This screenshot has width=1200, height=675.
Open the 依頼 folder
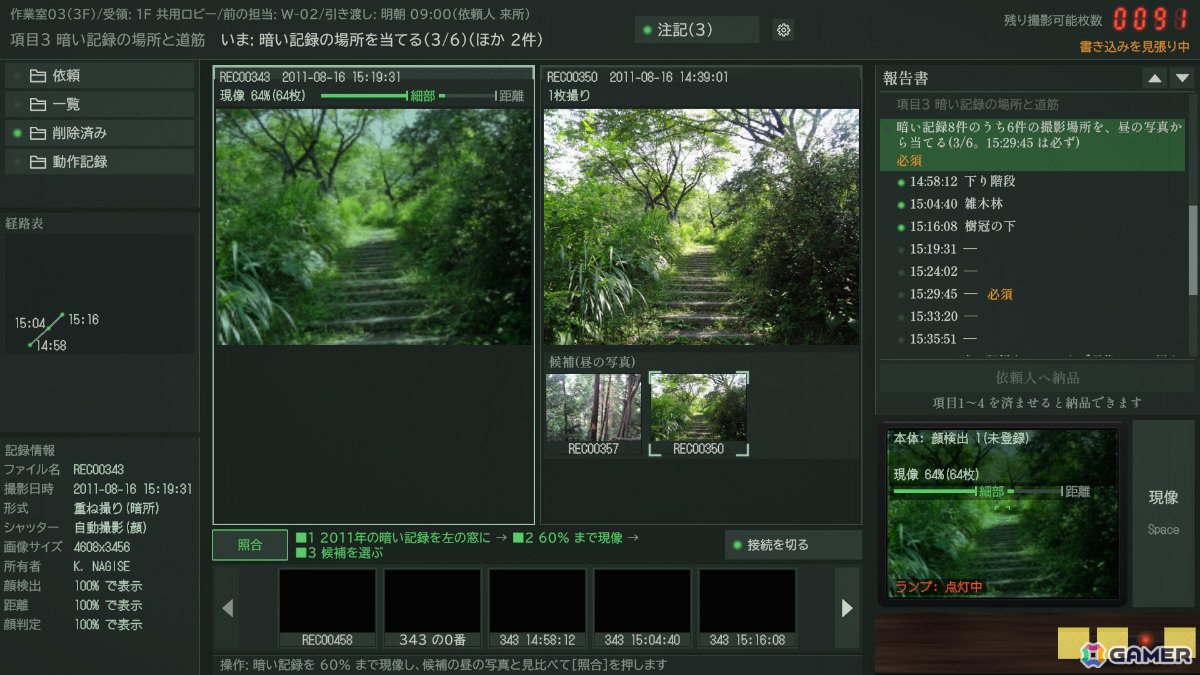point(100,76)
